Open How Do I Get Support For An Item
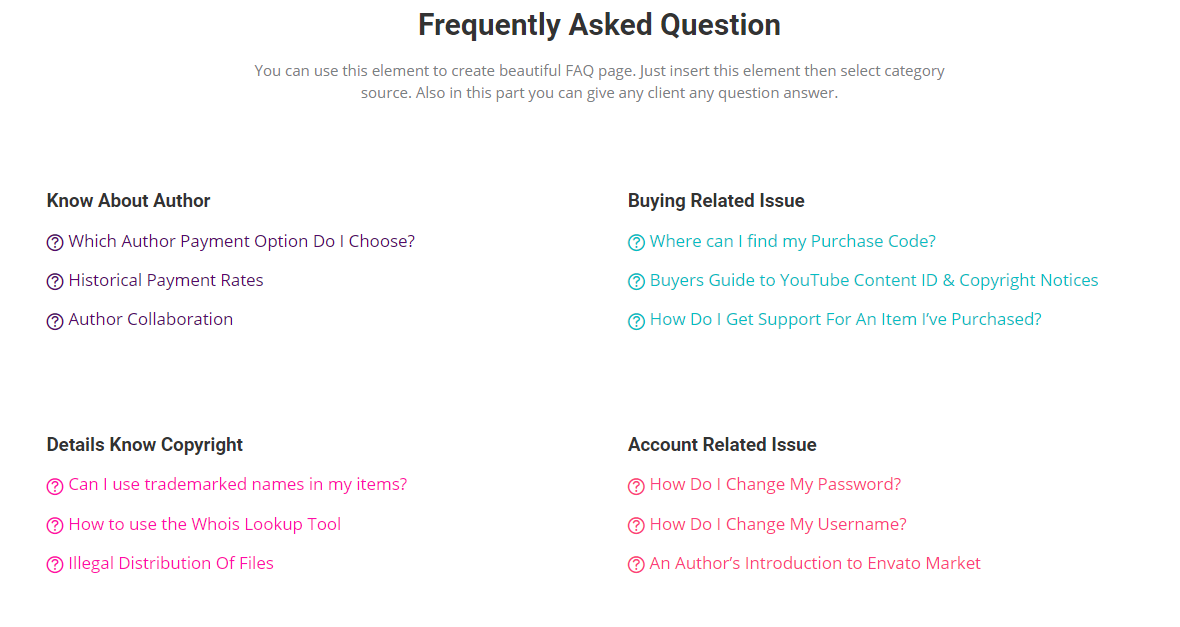This screenshot has height=627, width=1180. 845,319
